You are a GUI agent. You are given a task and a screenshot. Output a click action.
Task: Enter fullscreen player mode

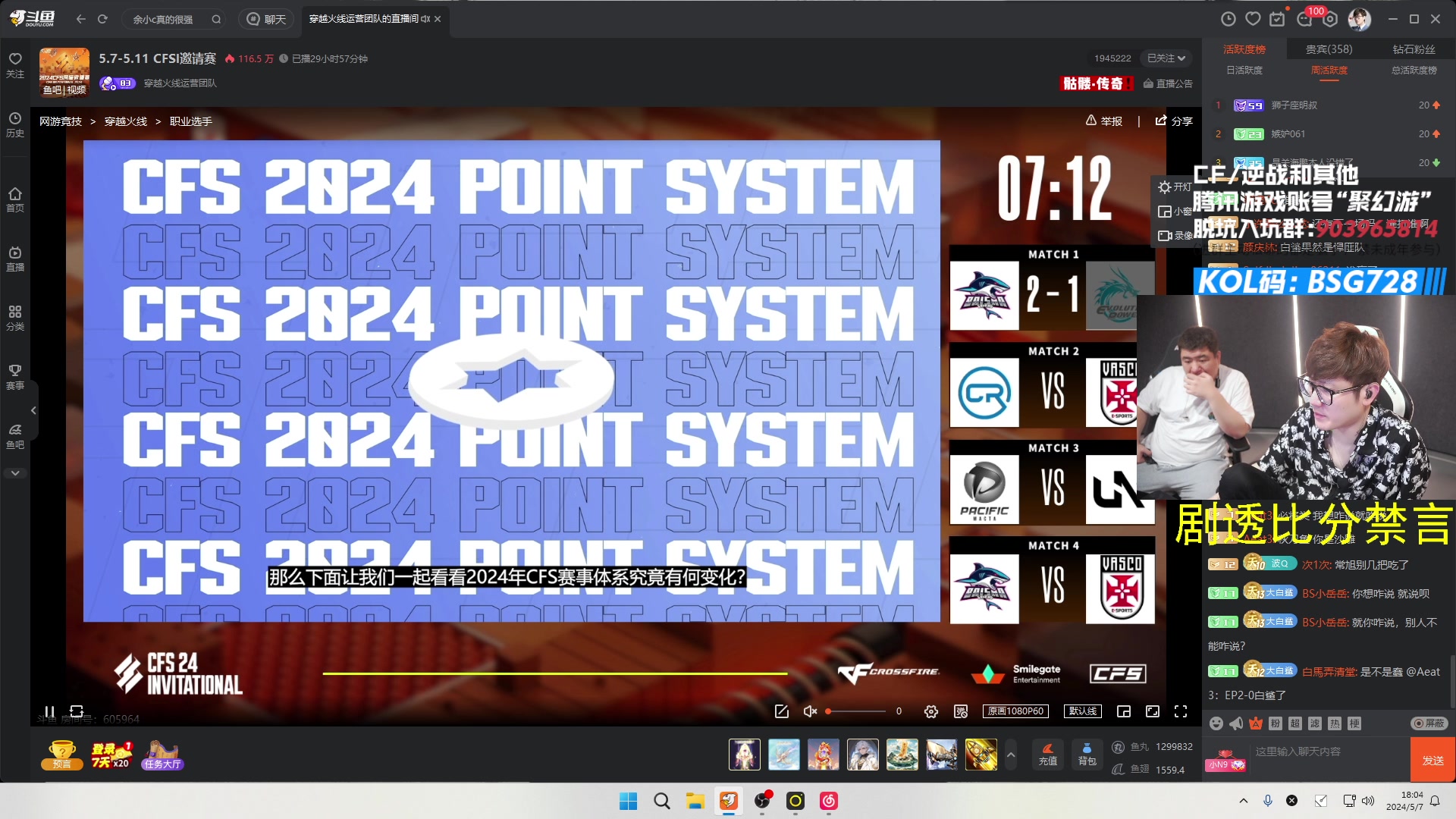point(1181,711)
